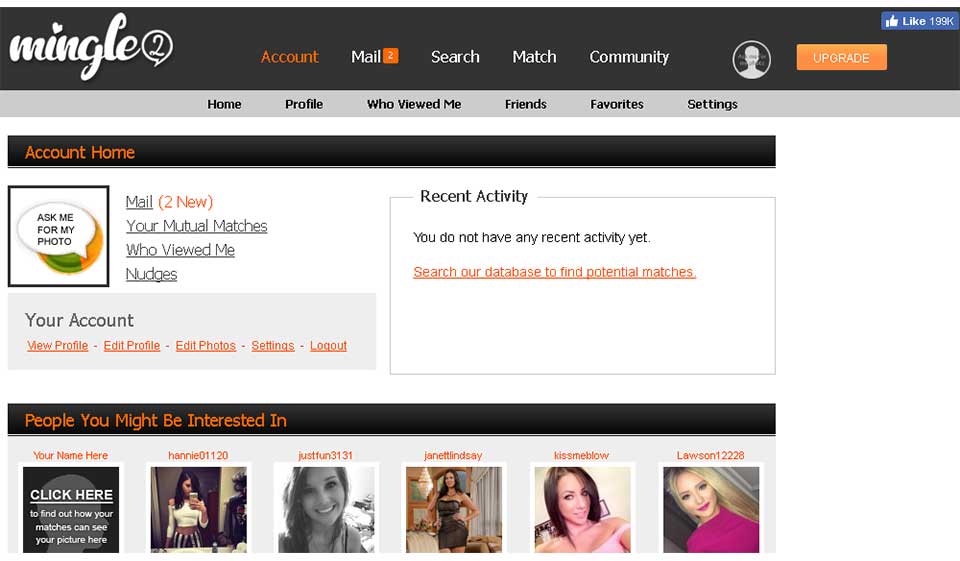Open the user avatar icon in header
The height and width of the screenshot is (561, 960).
tap(751, 59)
